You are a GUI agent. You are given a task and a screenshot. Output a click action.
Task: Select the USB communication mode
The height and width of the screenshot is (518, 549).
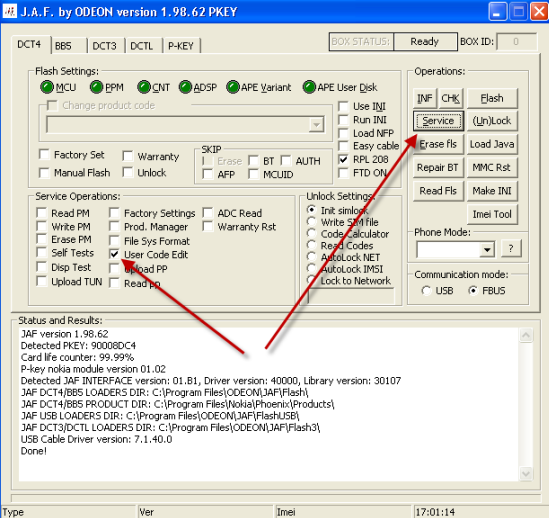coord(426,291)
